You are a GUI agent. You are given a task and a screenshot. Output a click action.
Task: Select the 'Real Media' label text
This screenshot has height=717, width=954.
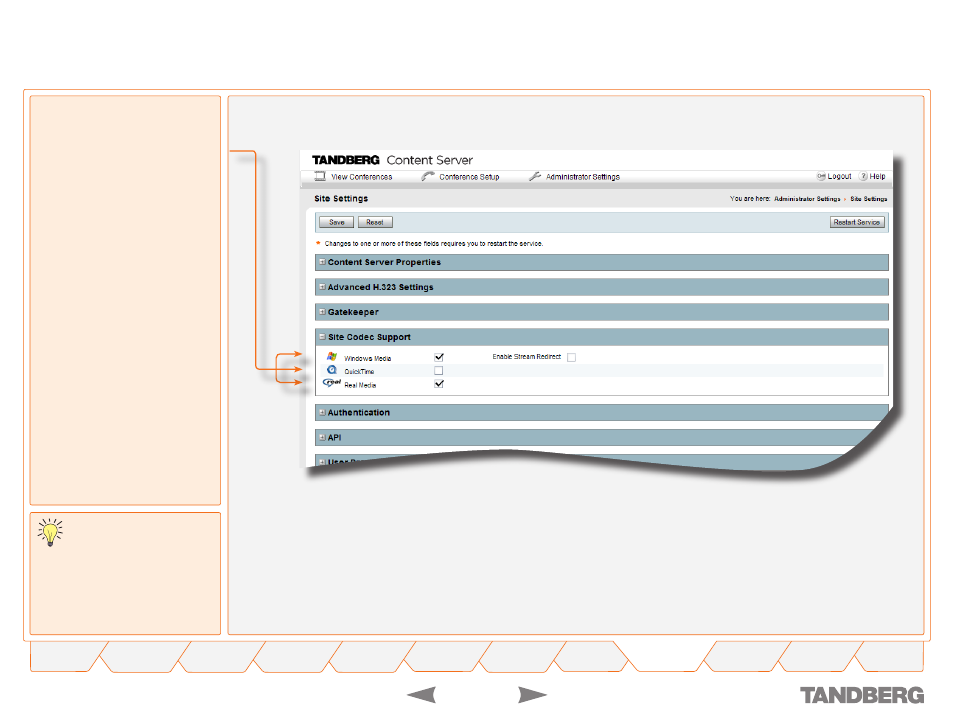point(360,385)
